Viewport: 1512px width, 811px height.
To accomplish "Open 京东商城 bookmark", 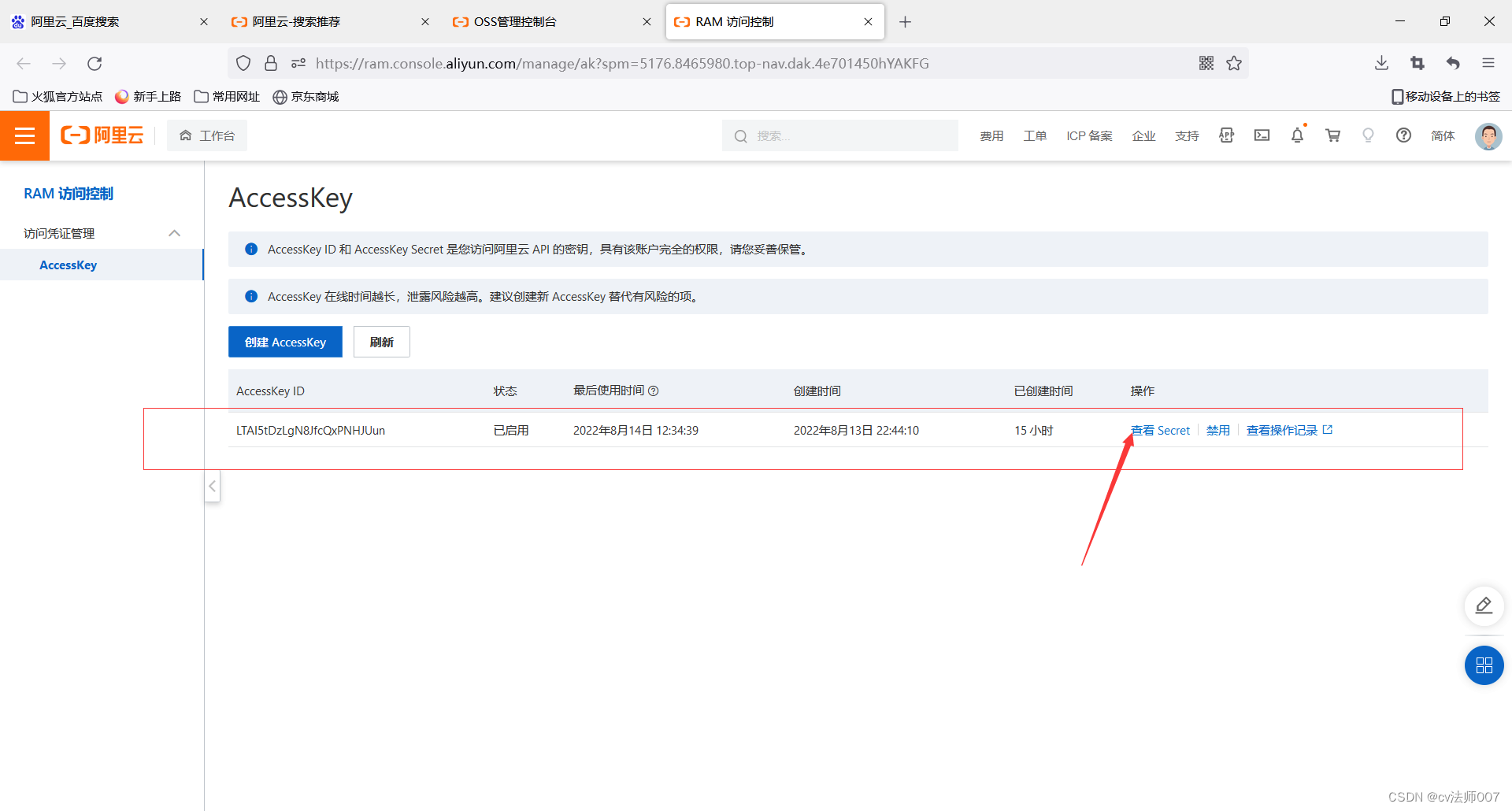I will tap(306, 96).
